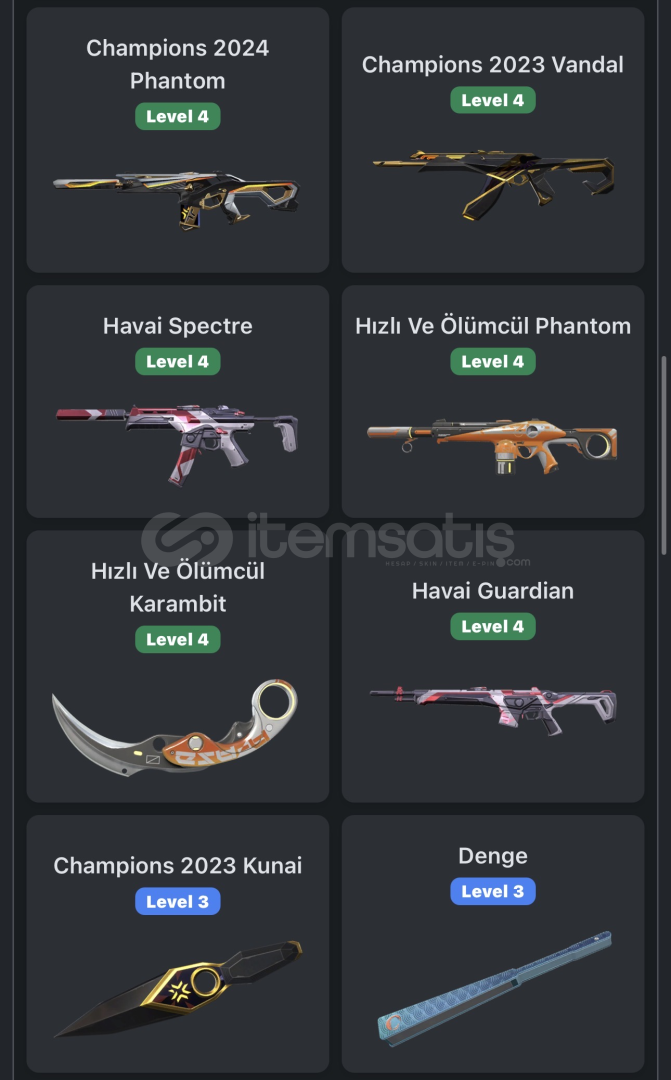Viewport: 671px width, 1080px height.
Task: Select the Hızlı Ve Ölümcül Karambit knife image
Action: coord(175,727)
